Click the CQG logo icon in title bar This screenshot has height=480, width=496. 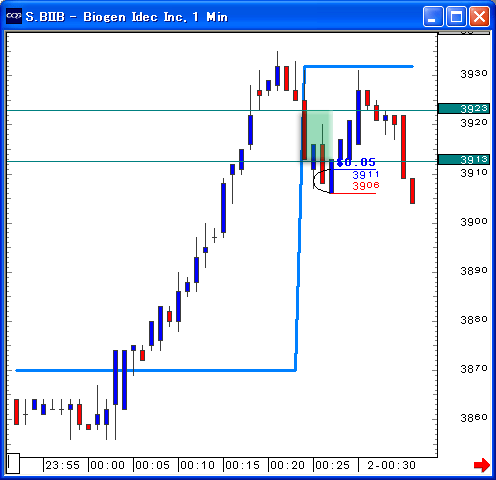[14, 16]
